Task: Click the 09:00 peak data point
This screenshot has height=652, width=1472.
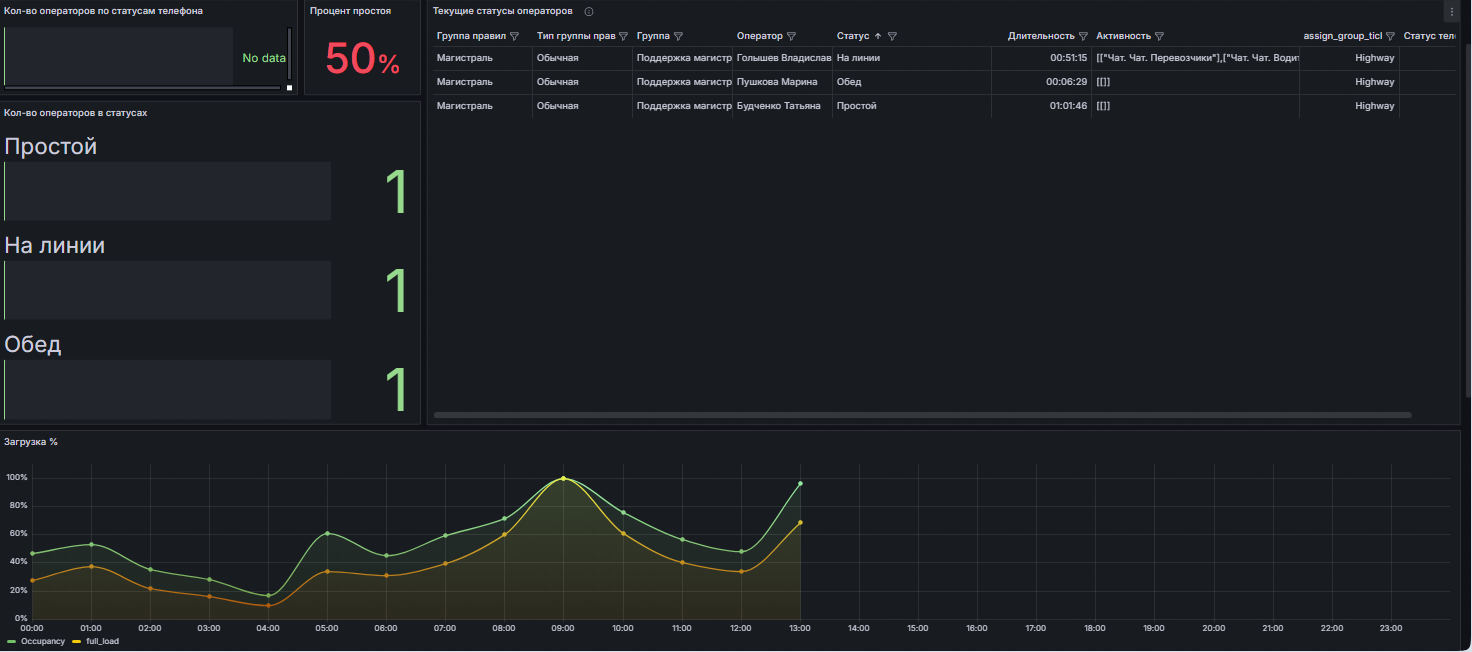Action: 563,479
